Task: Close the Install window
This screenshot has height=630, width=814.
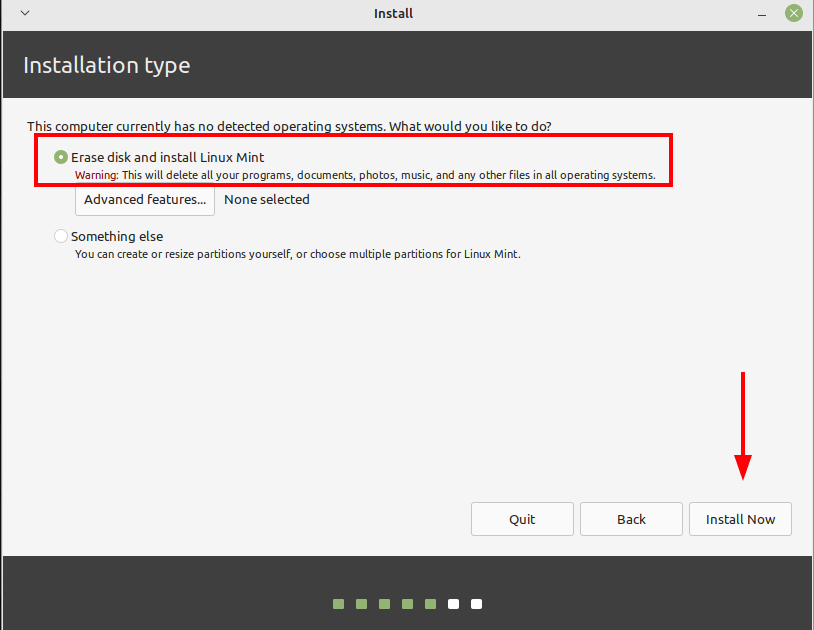Action: pyautogui.click(x=794, y=13)
